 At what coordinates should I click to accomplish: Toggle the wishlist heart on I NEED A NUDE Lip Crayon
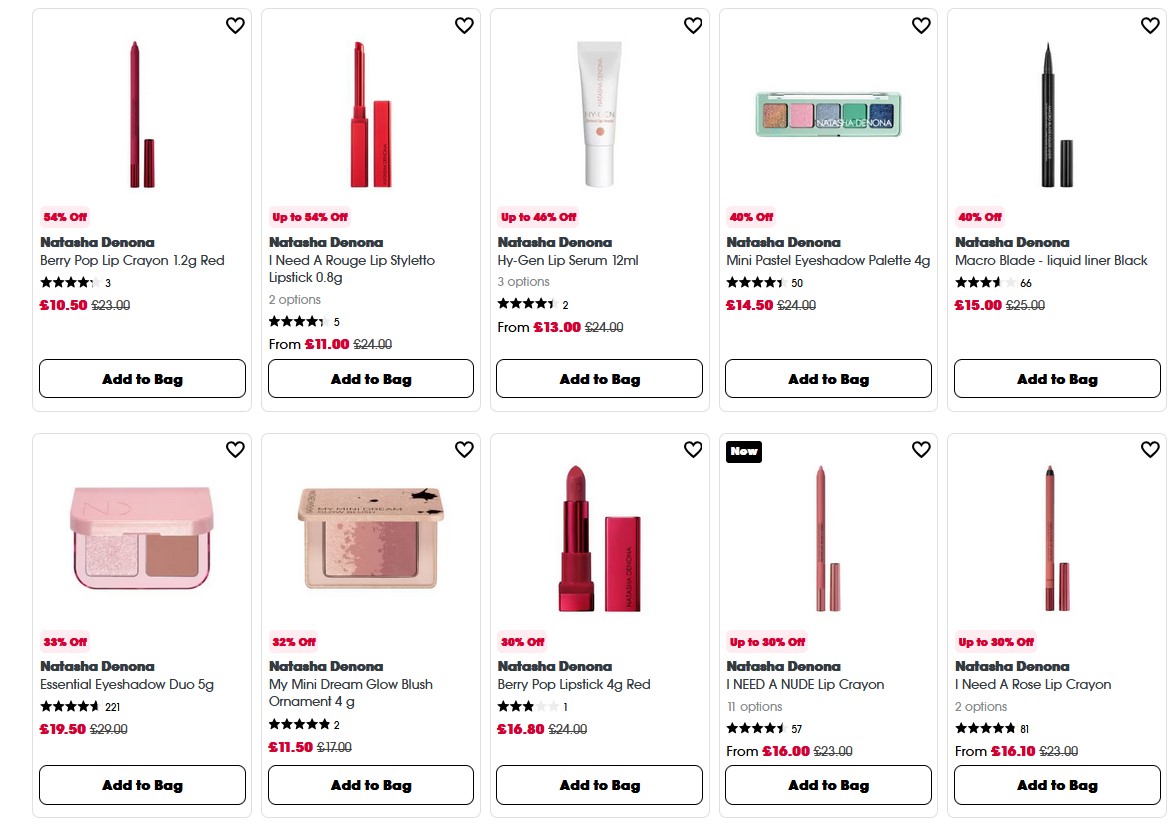coord(921,450)
